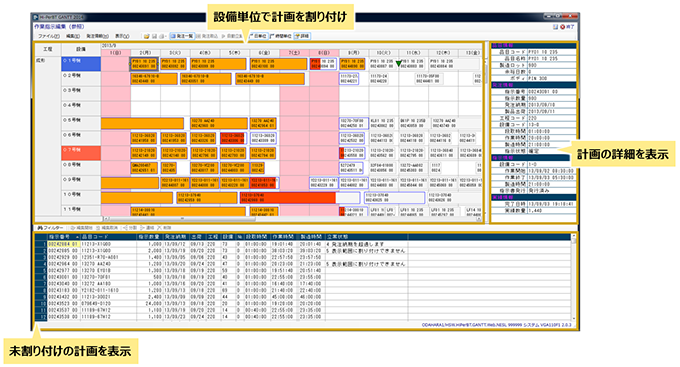Click message 発注納期を超過します
The height and width of the screenshot is (367, 680).
[358, 244]
